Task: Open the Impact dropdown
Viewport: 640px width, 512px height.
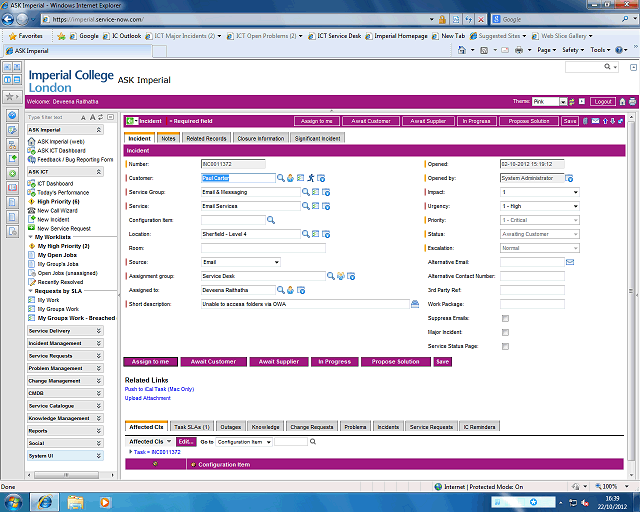Action: (x=540, y=191)
